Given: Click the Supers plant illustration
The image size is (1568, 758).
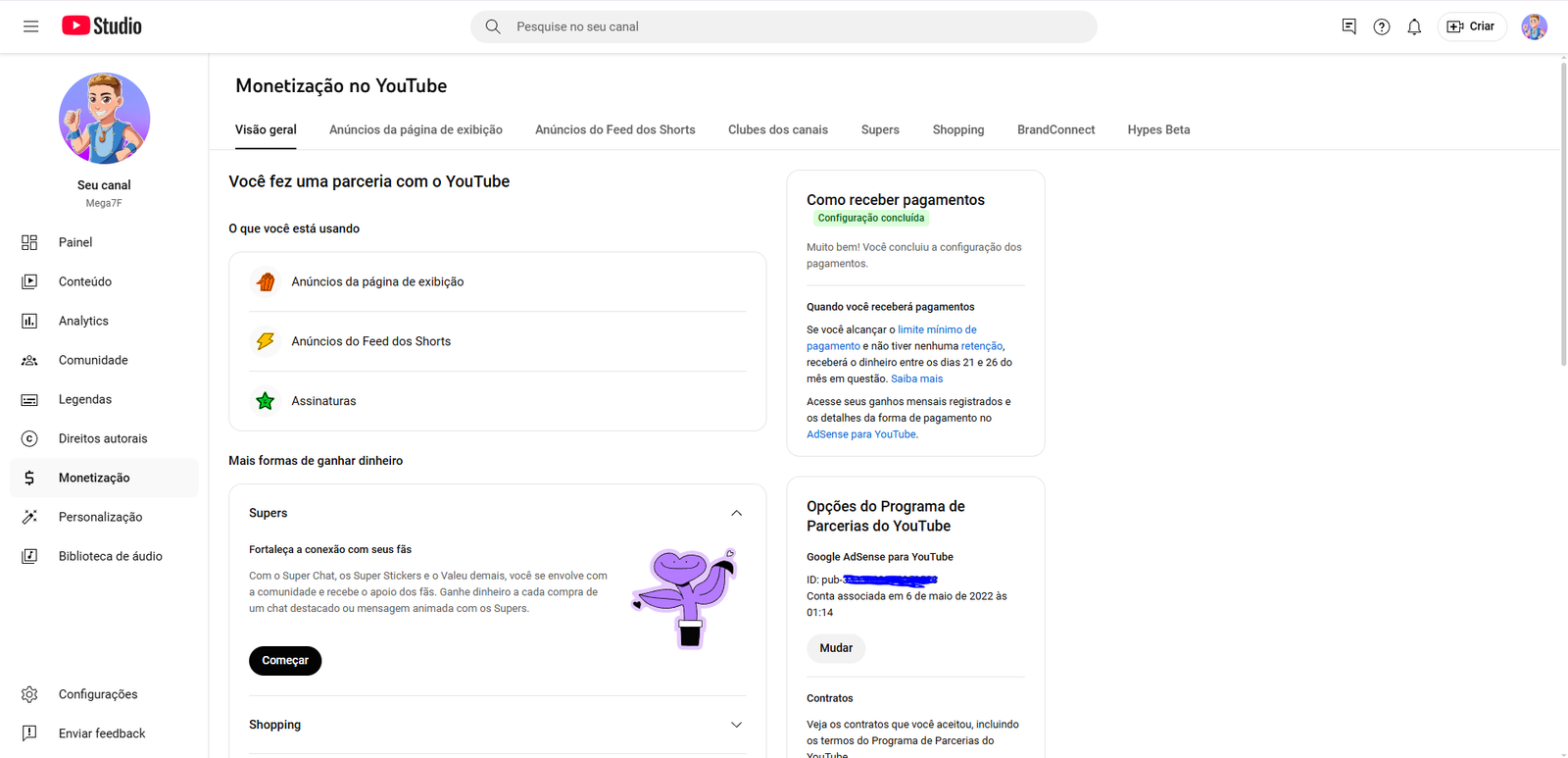Looking at the screenshot, I should click(685, 597).
